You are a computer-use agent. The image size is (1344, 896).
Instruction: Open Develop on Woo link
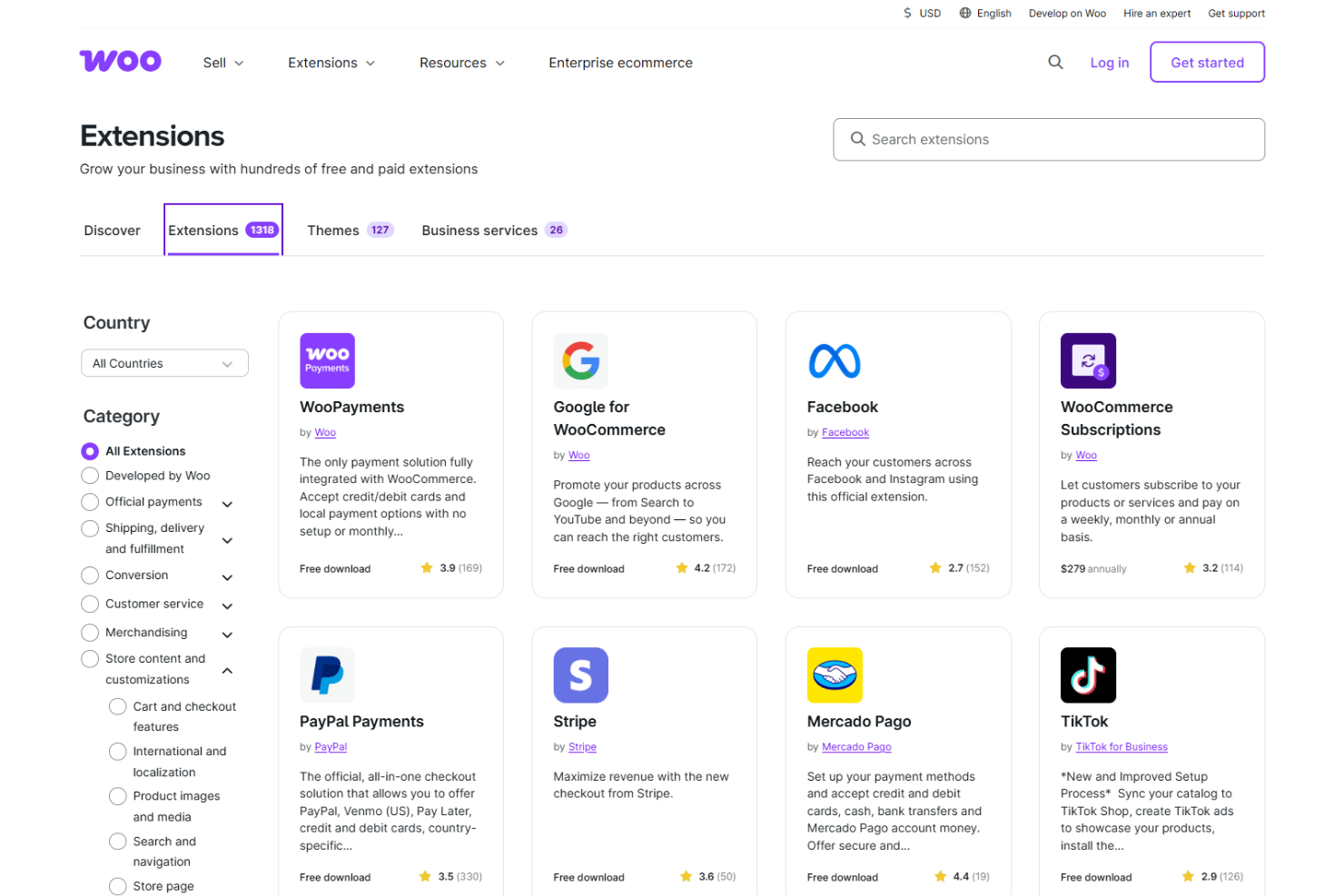click(x=1067, y=14)
